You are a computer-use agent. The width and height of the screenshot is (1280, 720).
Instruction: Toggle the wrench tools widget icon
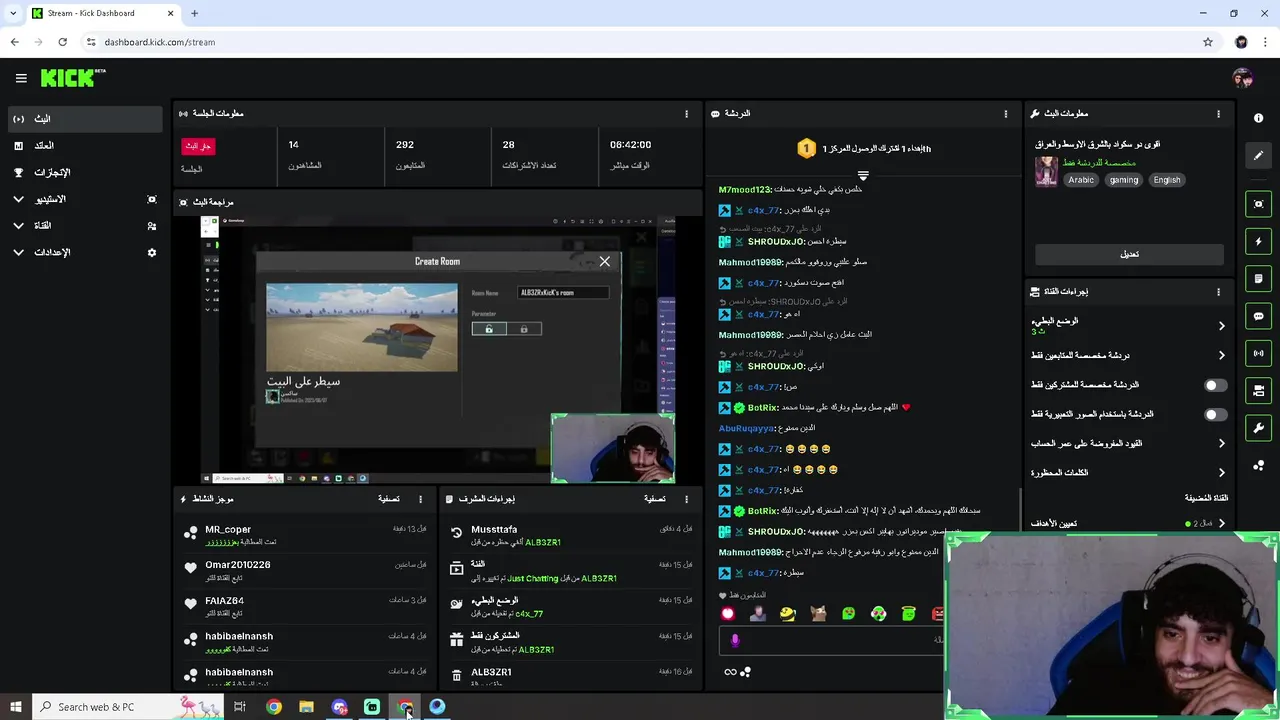[1258, 428]
